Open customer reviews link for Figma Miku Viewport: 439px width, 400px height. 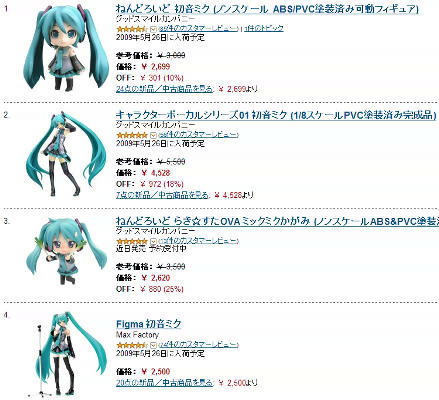pyautogui.click(x=198, y=345)
